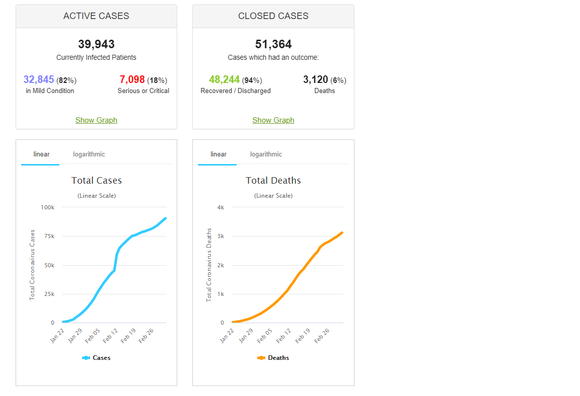Click 'Recovered / Discharged' label
Screen dimensions: 580x396
click(236, 91)
